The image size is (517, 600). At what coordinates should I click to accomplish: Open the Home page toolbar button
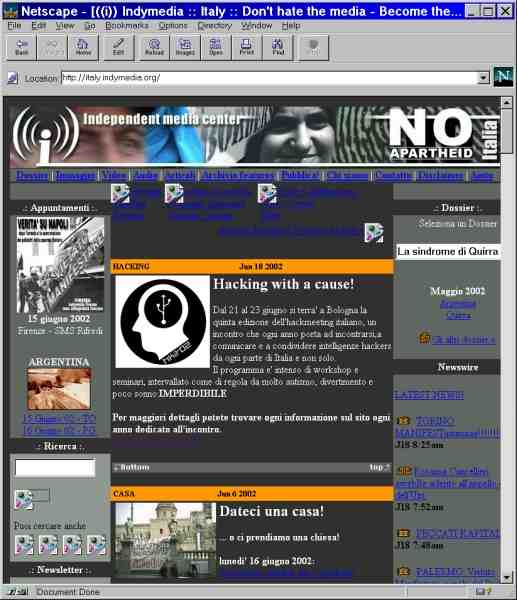[x=83, y=47]
